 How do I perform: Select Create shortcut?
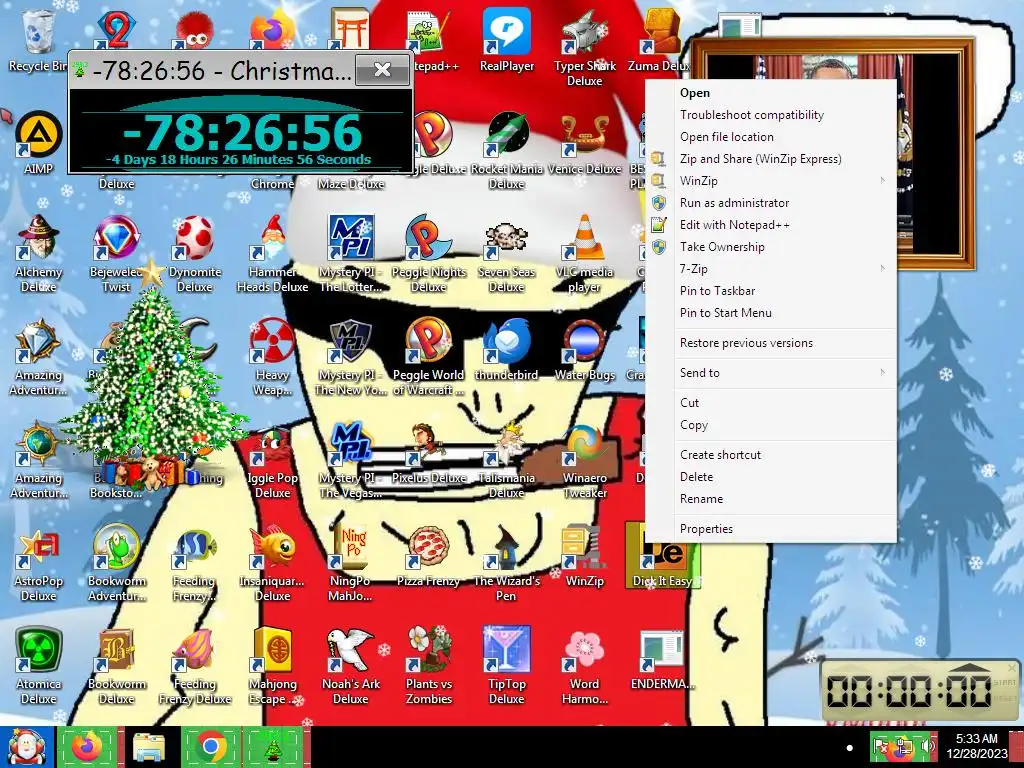coord(771,455)
